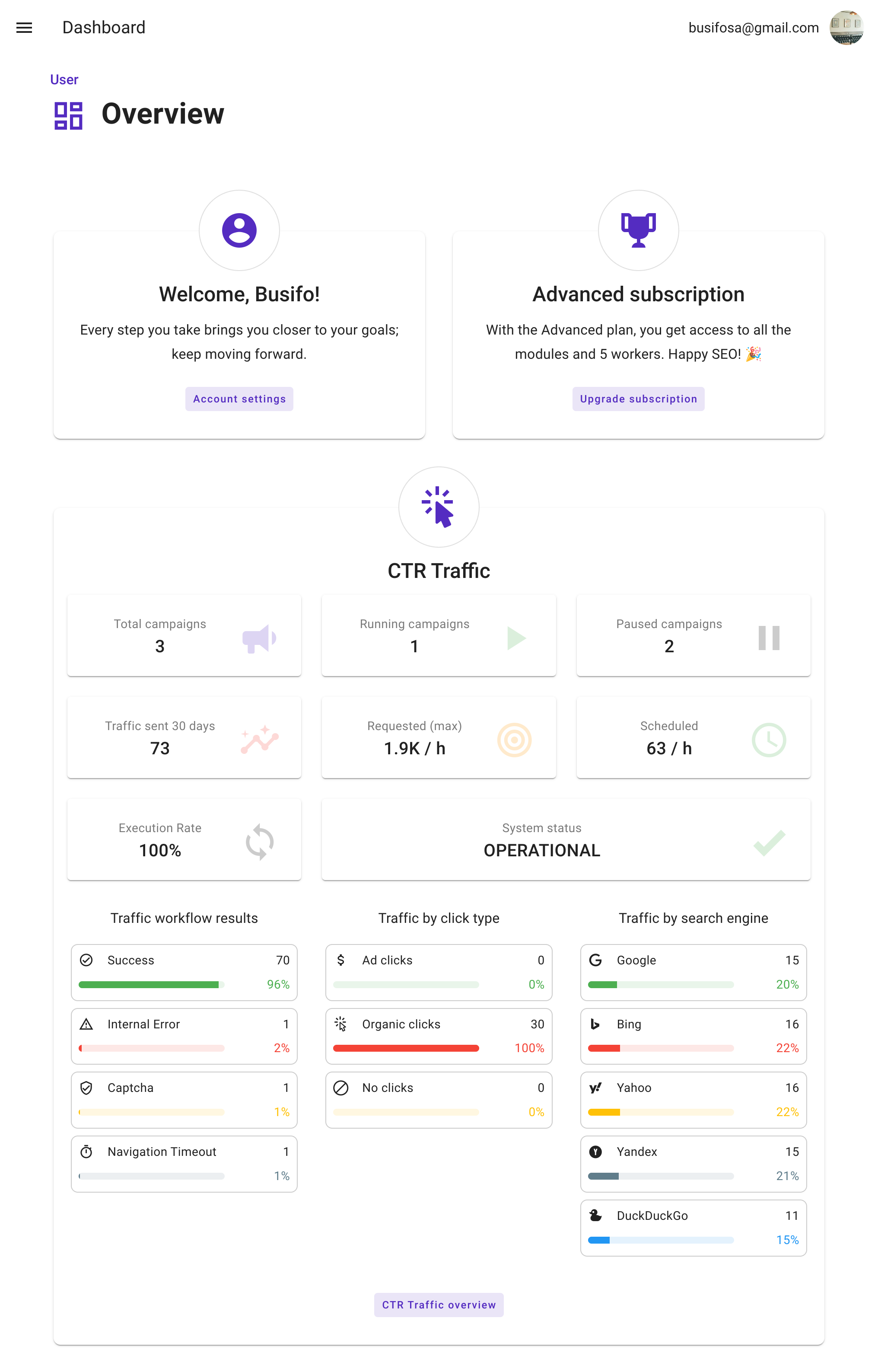This screenshot has height=1372, width=878.
Task: Click the User breadcrumb link
Action: (64, 79)
